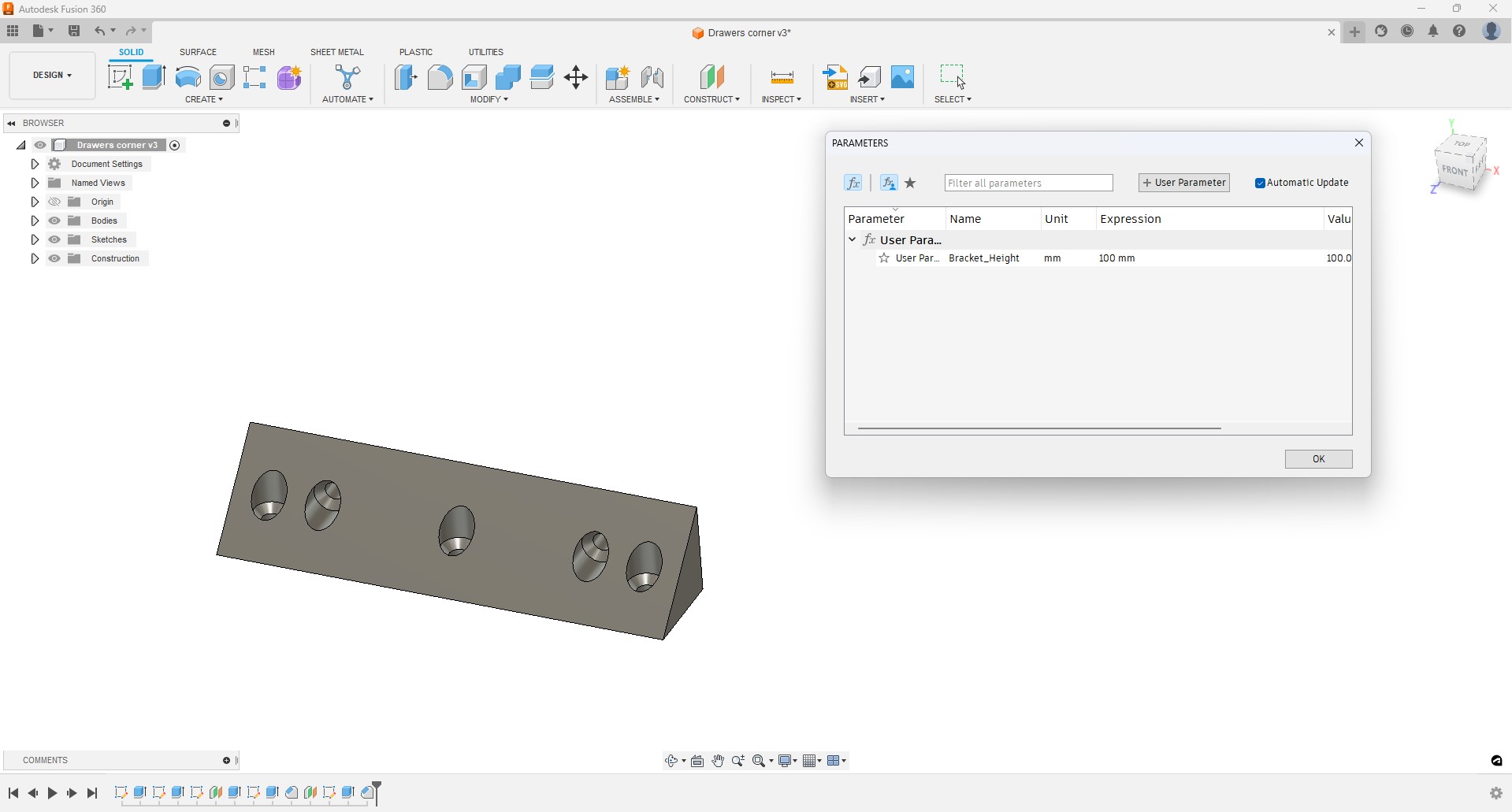The width and height of the screenshot is (1512, 812).
Task: Click the timeline end marker
Action: tap(377, 793)
